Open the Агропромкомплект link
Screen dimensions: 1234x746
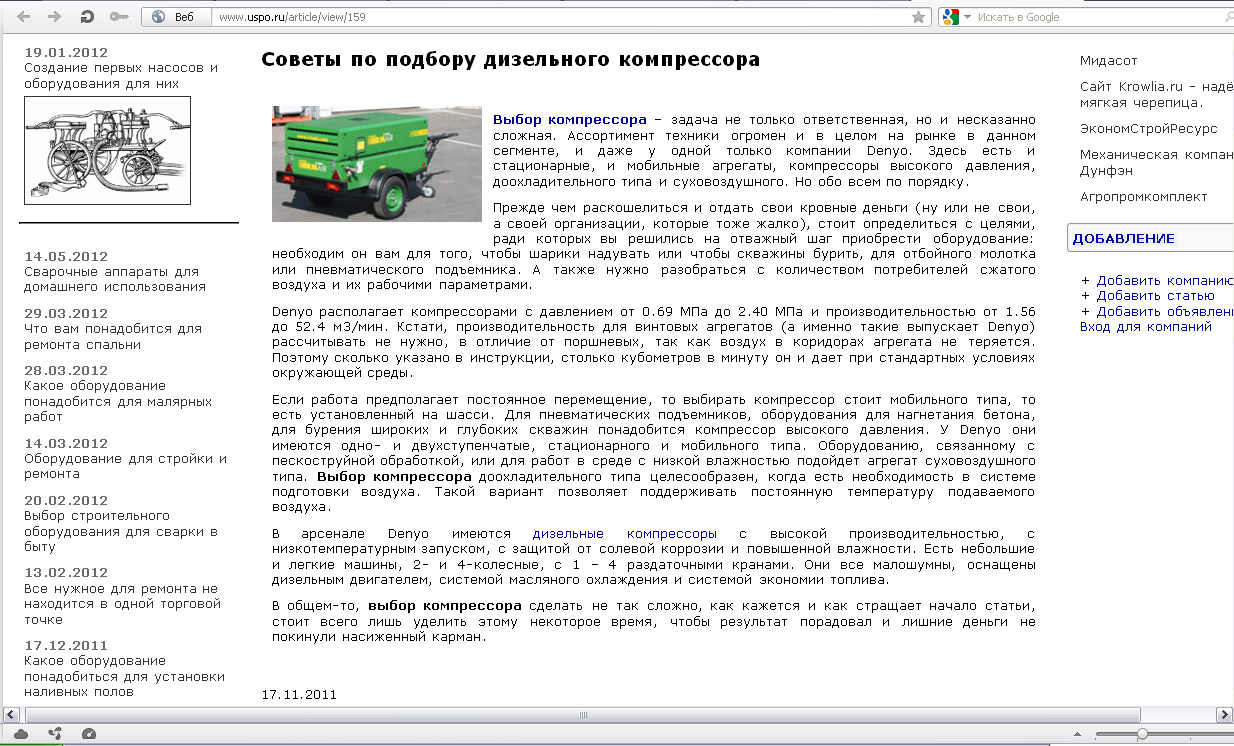pyautogui.click(x=1143, y=197)
